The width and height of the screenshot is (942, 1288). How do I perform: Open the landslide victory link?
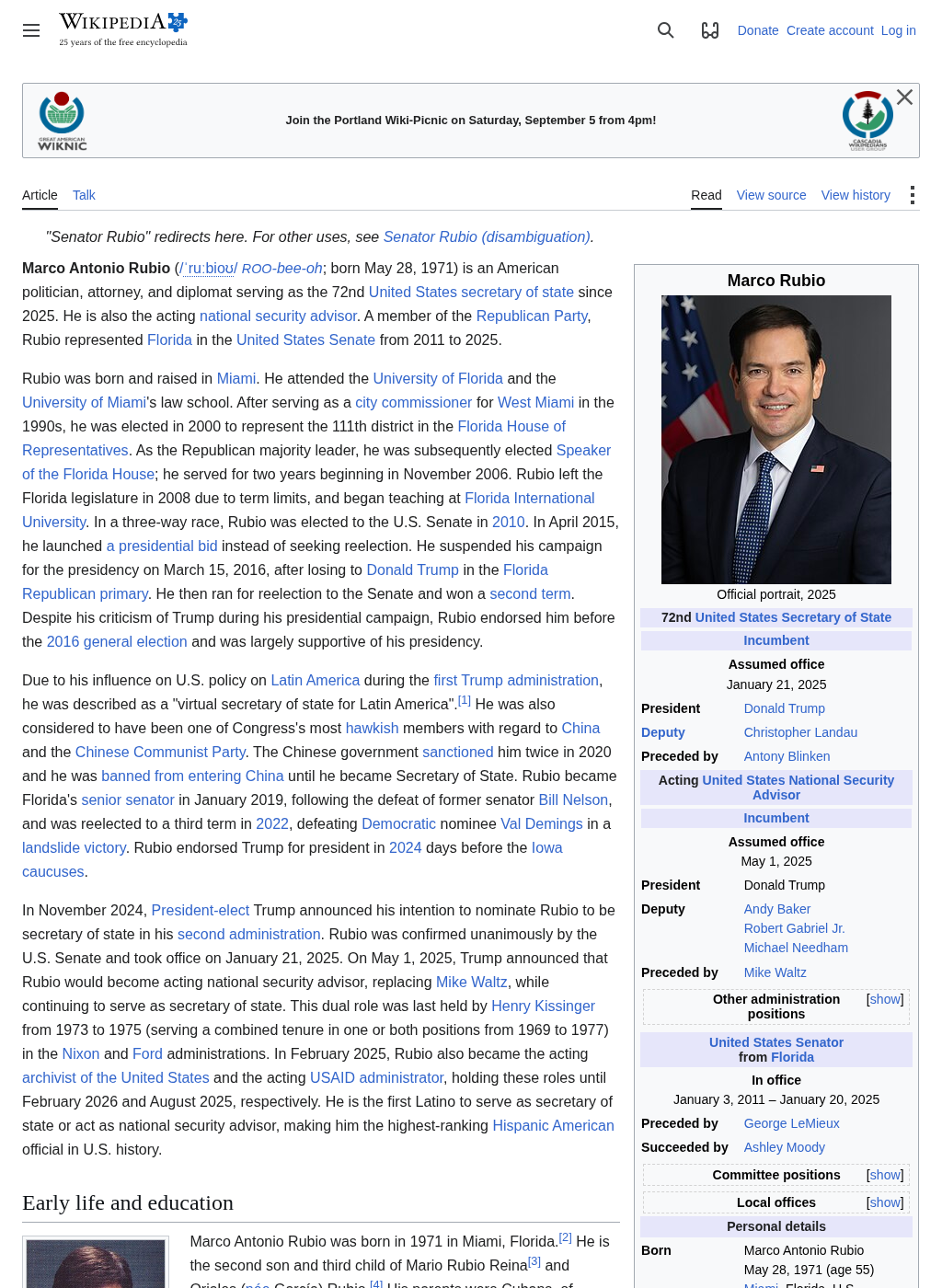pyautogui.click(x=74, y=847)
